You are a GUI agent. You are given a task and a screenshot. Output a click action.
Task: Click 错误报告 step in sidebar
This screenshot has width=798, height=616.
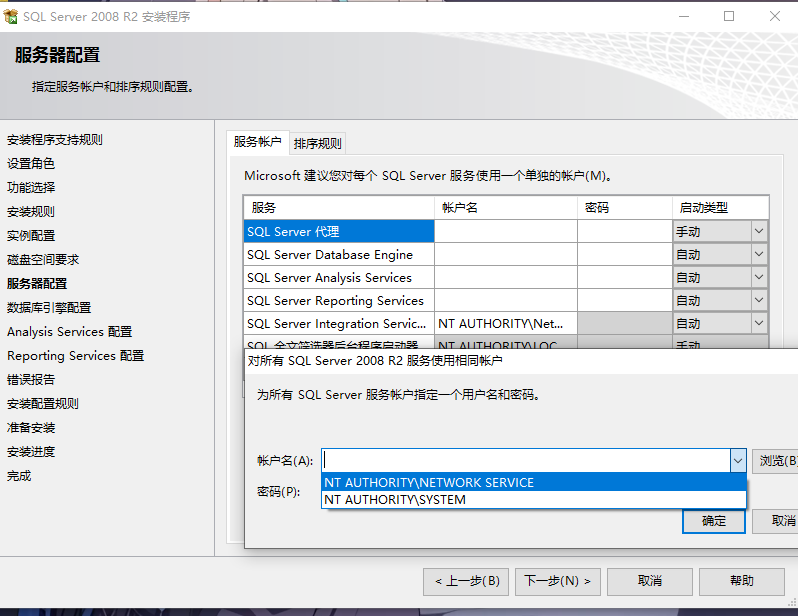[31, 379]
